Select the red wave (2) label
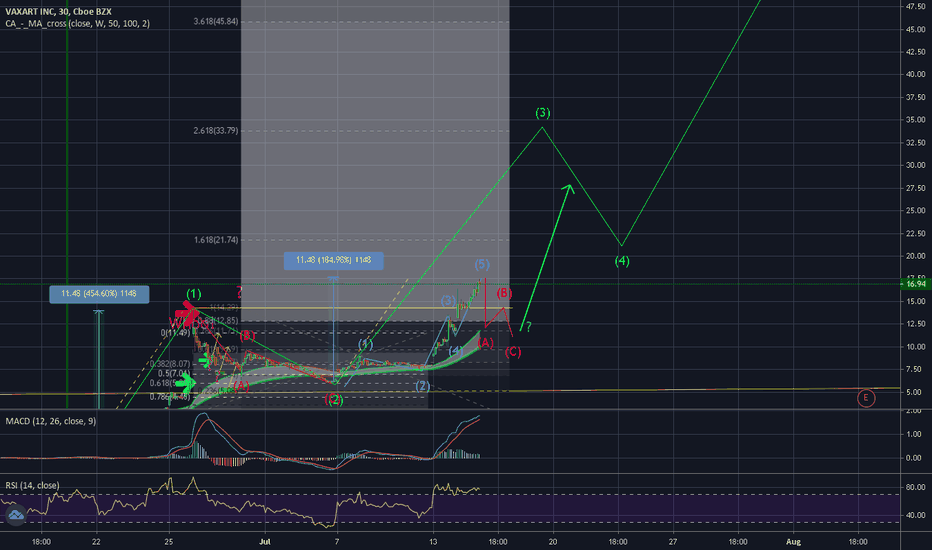932x550 pixels. [334, 400]
